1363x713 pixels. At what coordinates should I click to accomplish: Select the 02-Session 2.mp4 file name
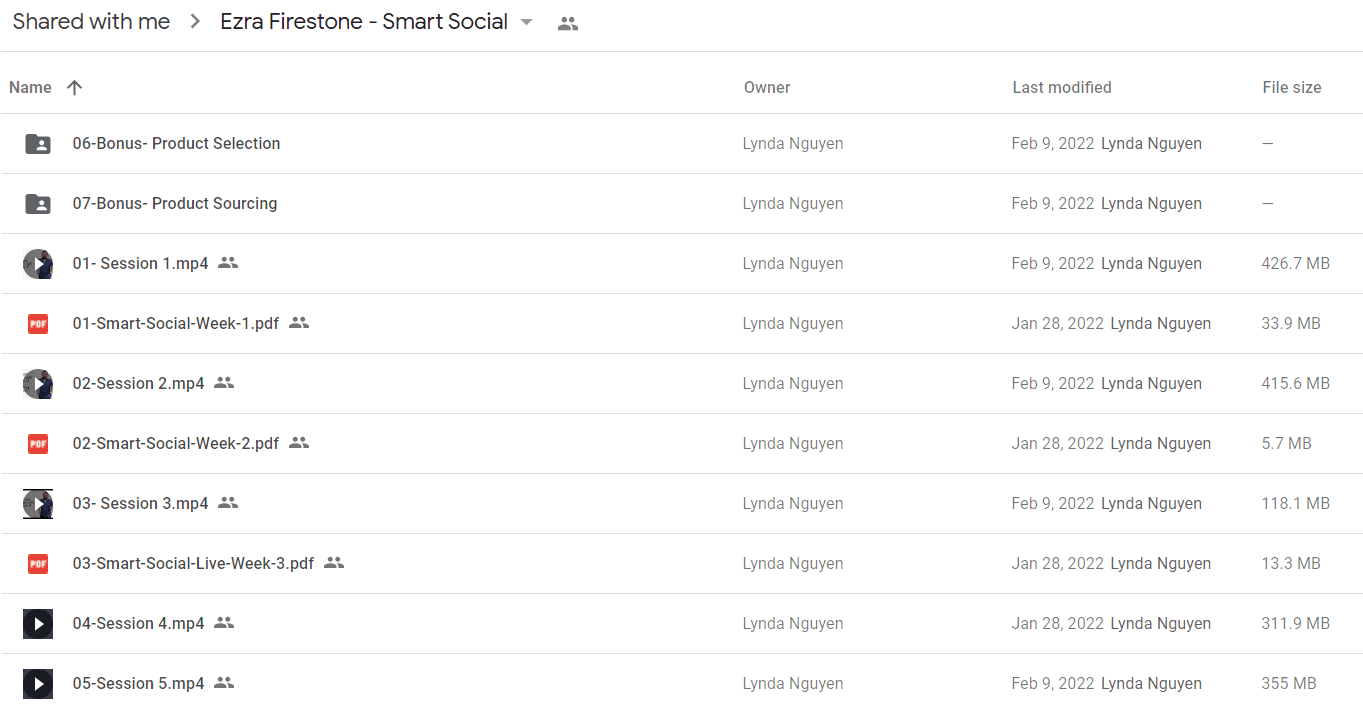[x=138, y=384]
